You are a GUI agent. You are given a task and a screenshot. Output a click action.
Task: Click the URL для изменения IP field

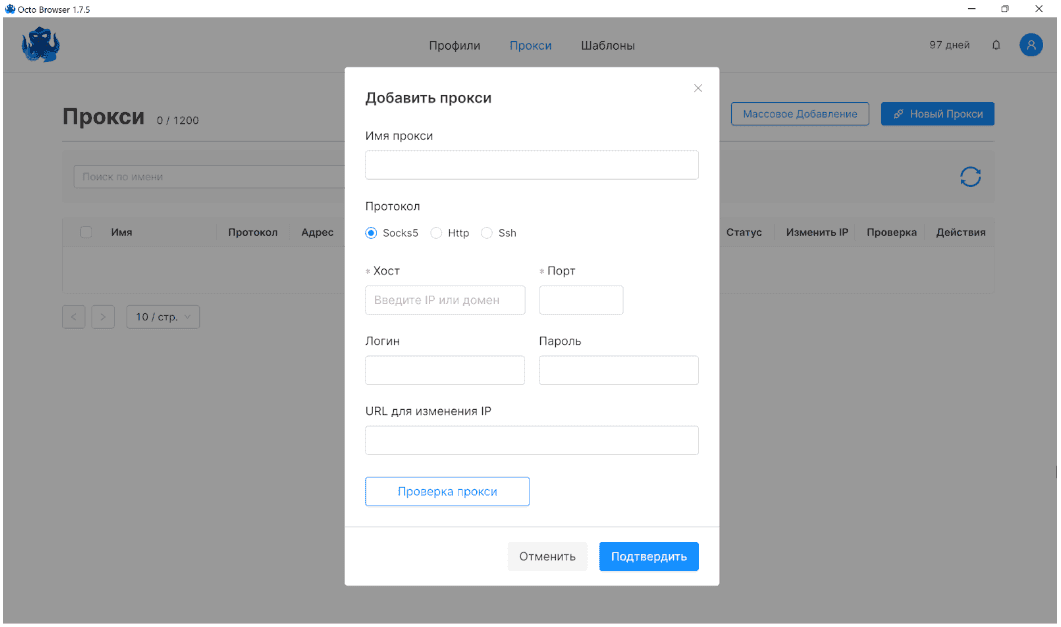(531, 440)
